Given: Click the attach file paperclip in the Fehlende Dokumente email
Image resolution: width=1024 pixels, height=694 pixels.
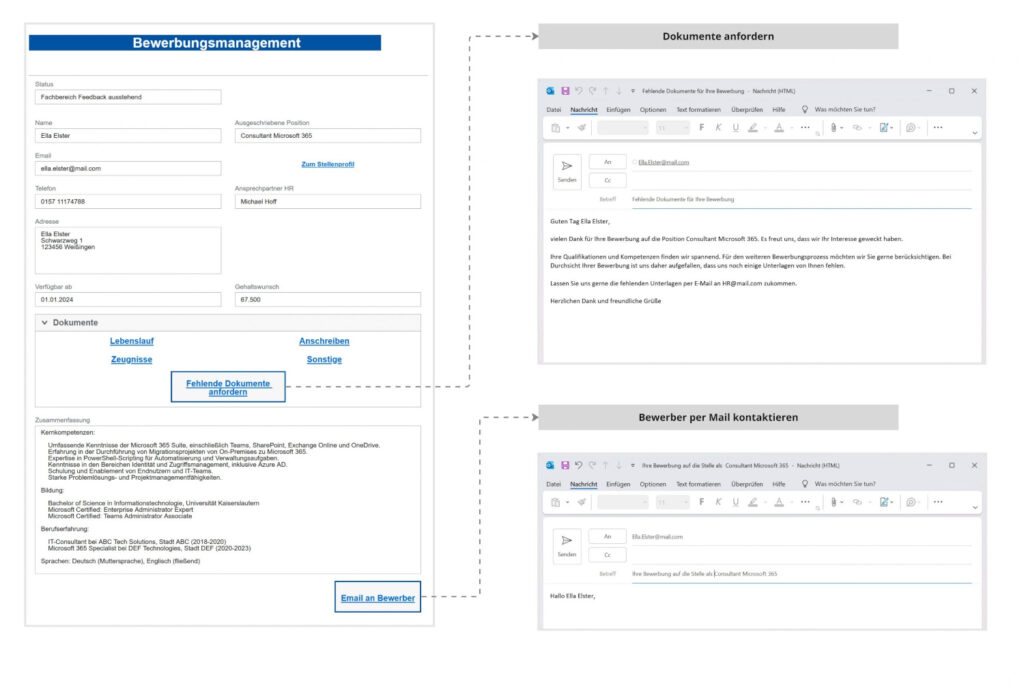Looking at the screenshot, I should 832,128.
